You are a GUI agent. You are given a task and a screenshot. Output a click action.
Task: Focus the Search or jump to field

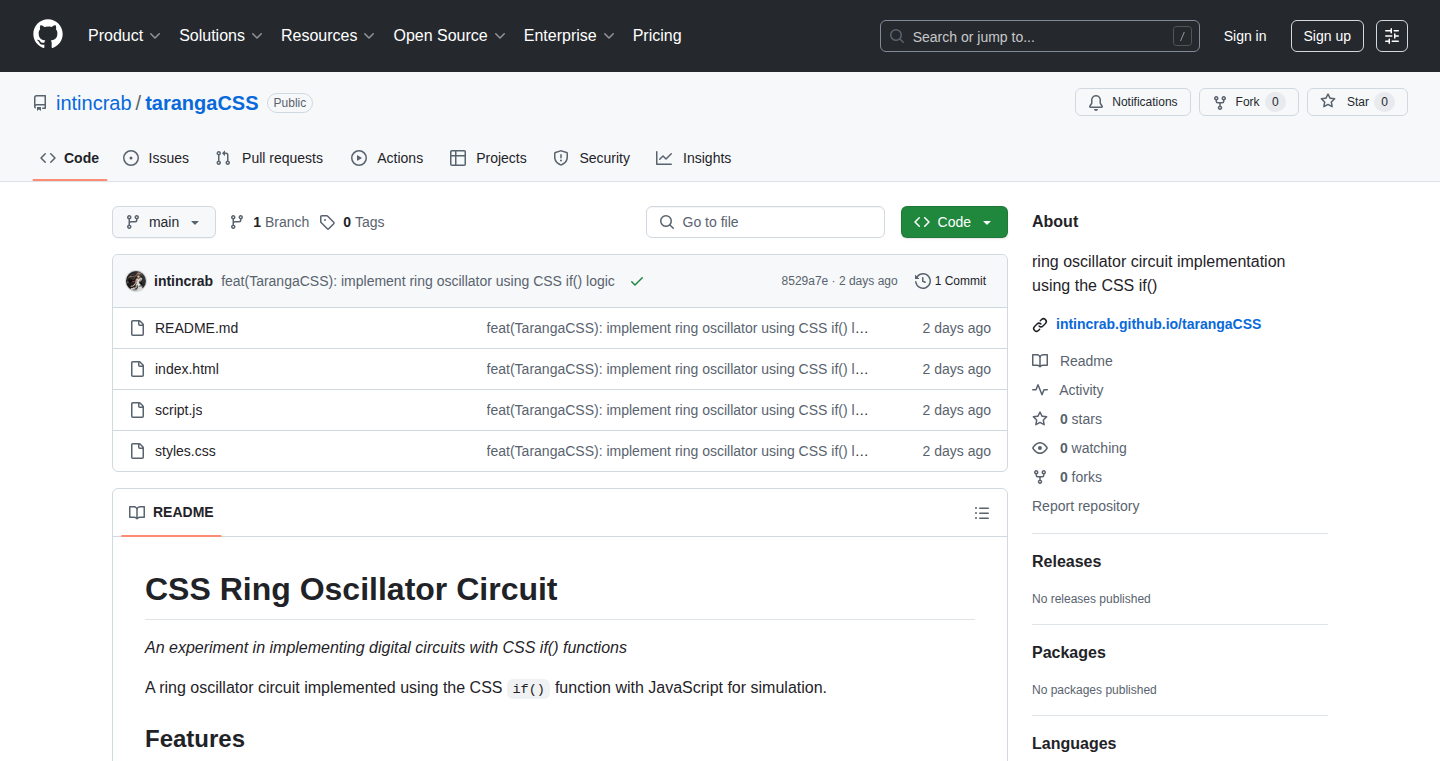[1040, 36]
